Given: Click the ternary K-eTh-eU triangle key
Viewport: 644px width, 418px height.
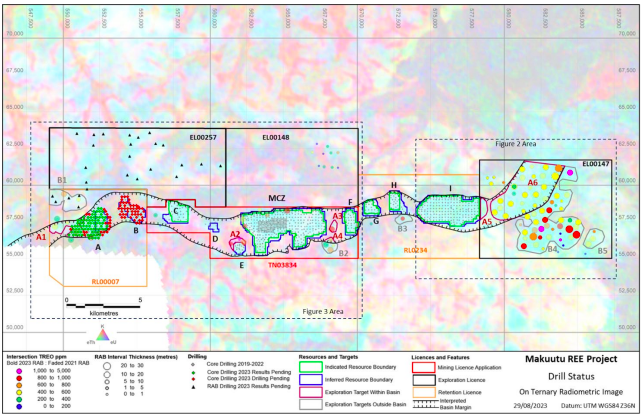Looking at the screenshot, I should [x=102, y=335].
